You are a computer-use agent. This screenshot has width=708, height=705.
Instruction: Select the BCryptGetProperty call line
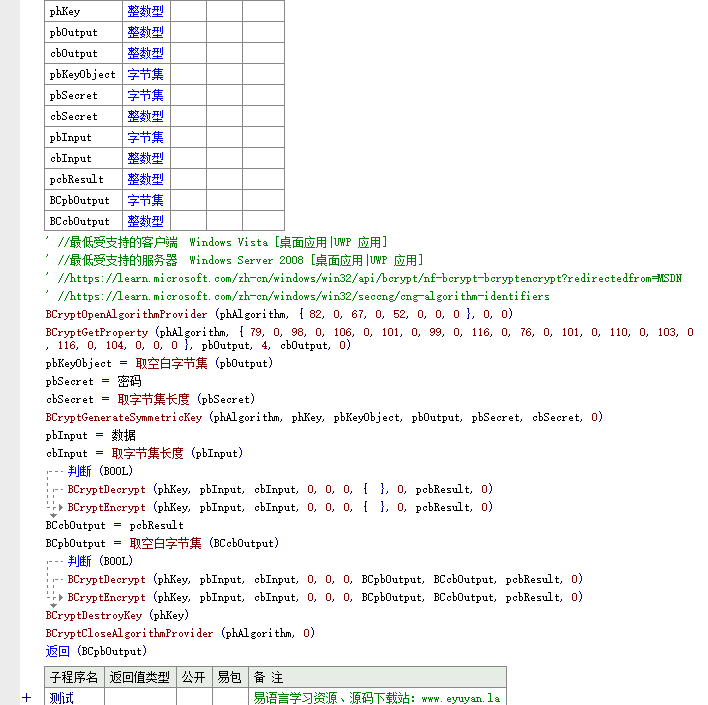point(369,339)
